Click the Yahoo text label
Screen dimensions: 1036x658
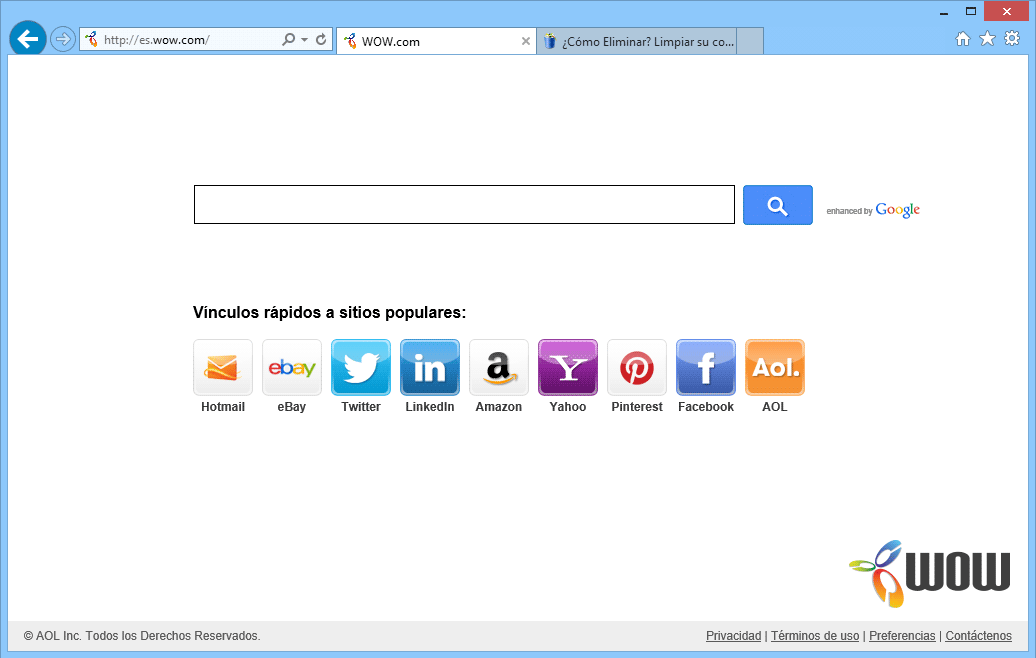pos(568,407)
